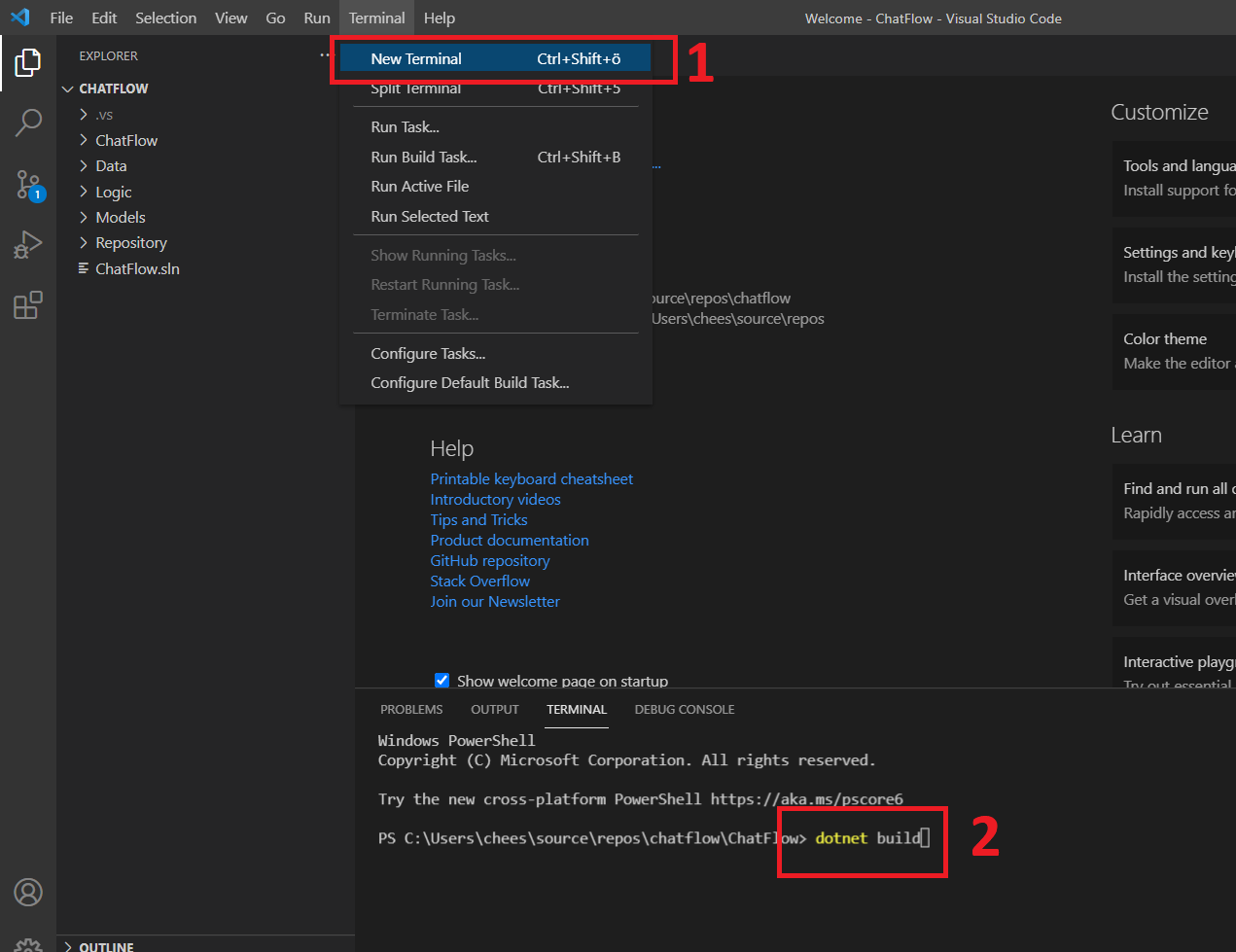This screenshot has height=952, width=1236.
Task: Choose New Terminal menu entry
Action: (x=495, y=58)
